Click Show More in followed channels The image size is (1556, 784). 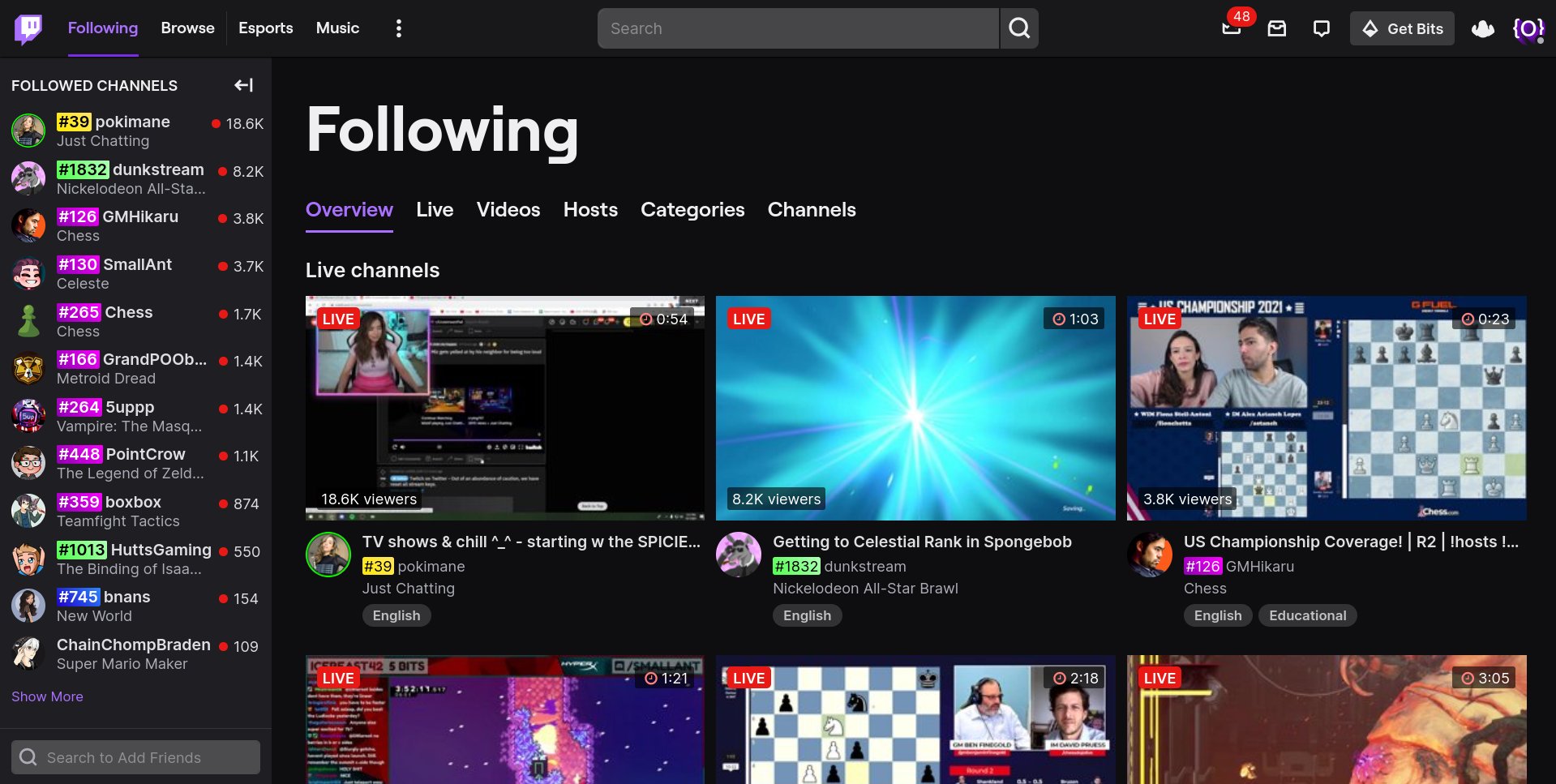click(x=47, y=696)
